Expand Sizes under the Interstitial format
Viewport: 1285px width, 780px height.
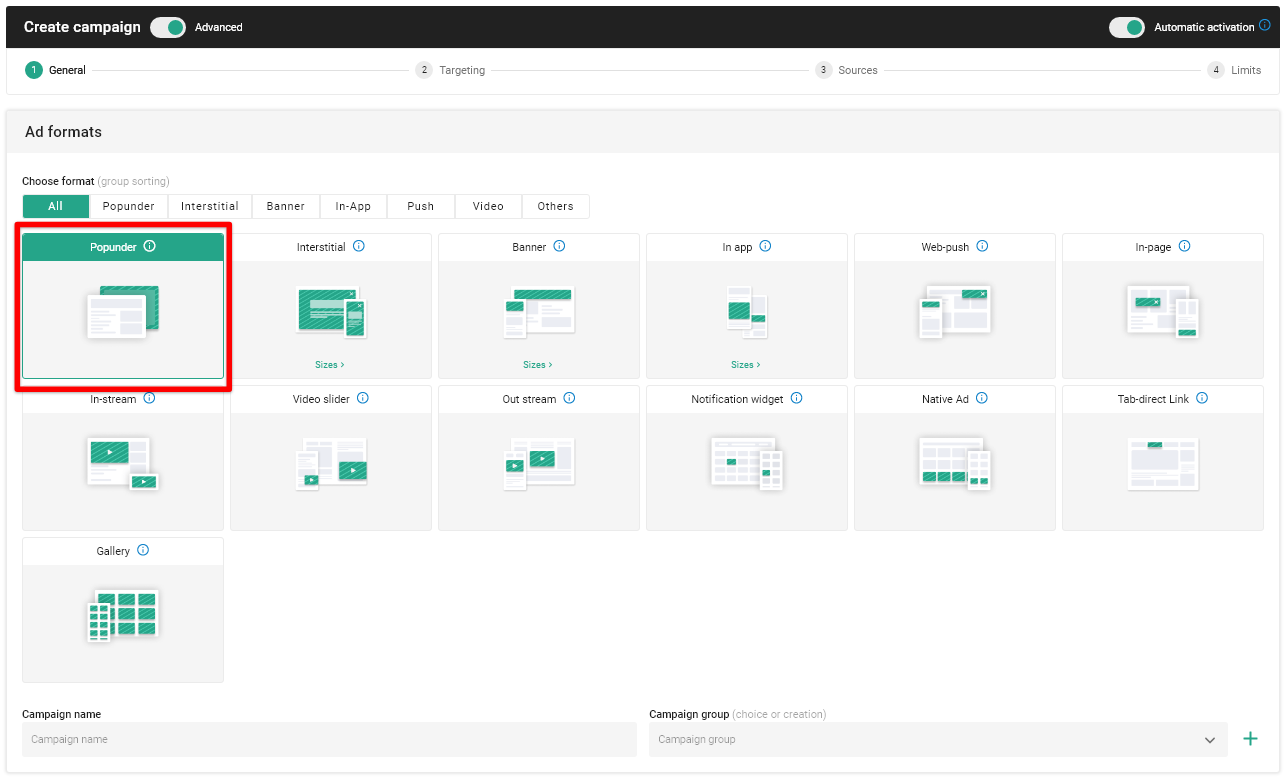tap(329, 365)
